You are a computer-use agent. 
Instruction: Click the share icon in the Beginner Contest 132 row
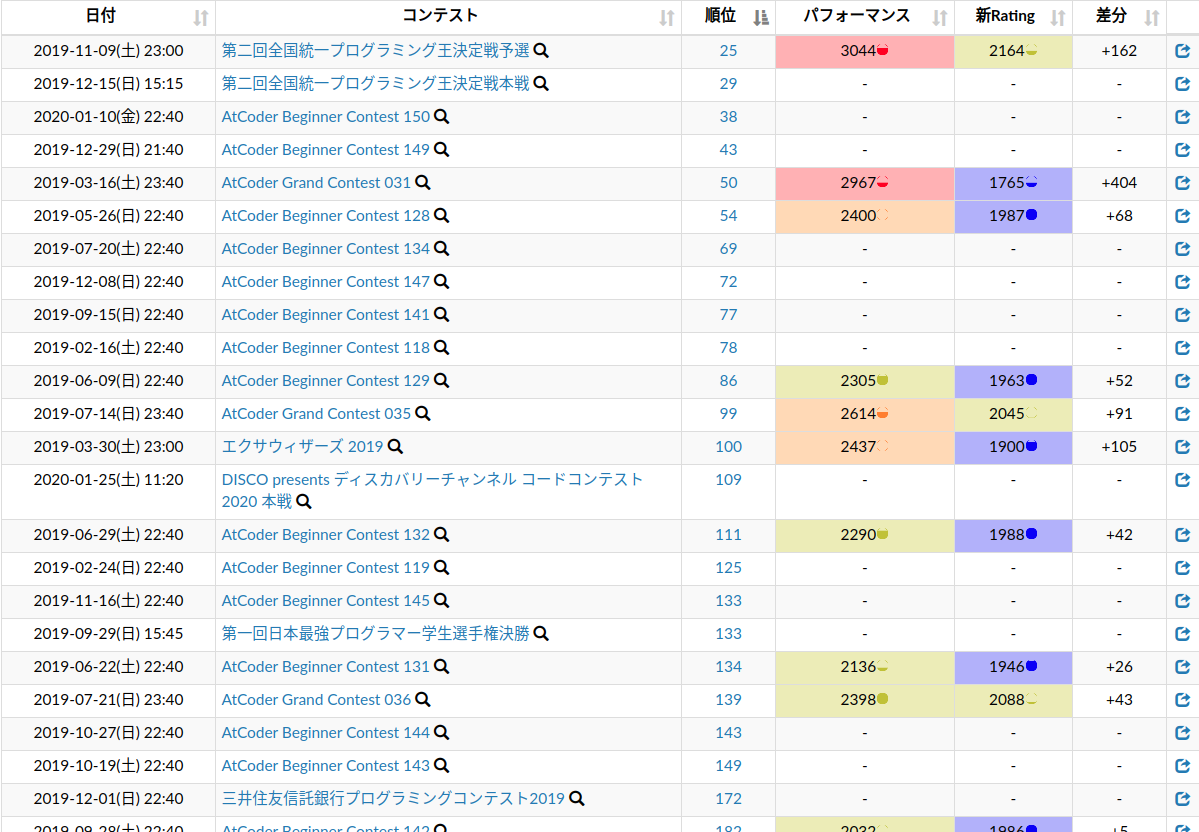[1182, 535]
